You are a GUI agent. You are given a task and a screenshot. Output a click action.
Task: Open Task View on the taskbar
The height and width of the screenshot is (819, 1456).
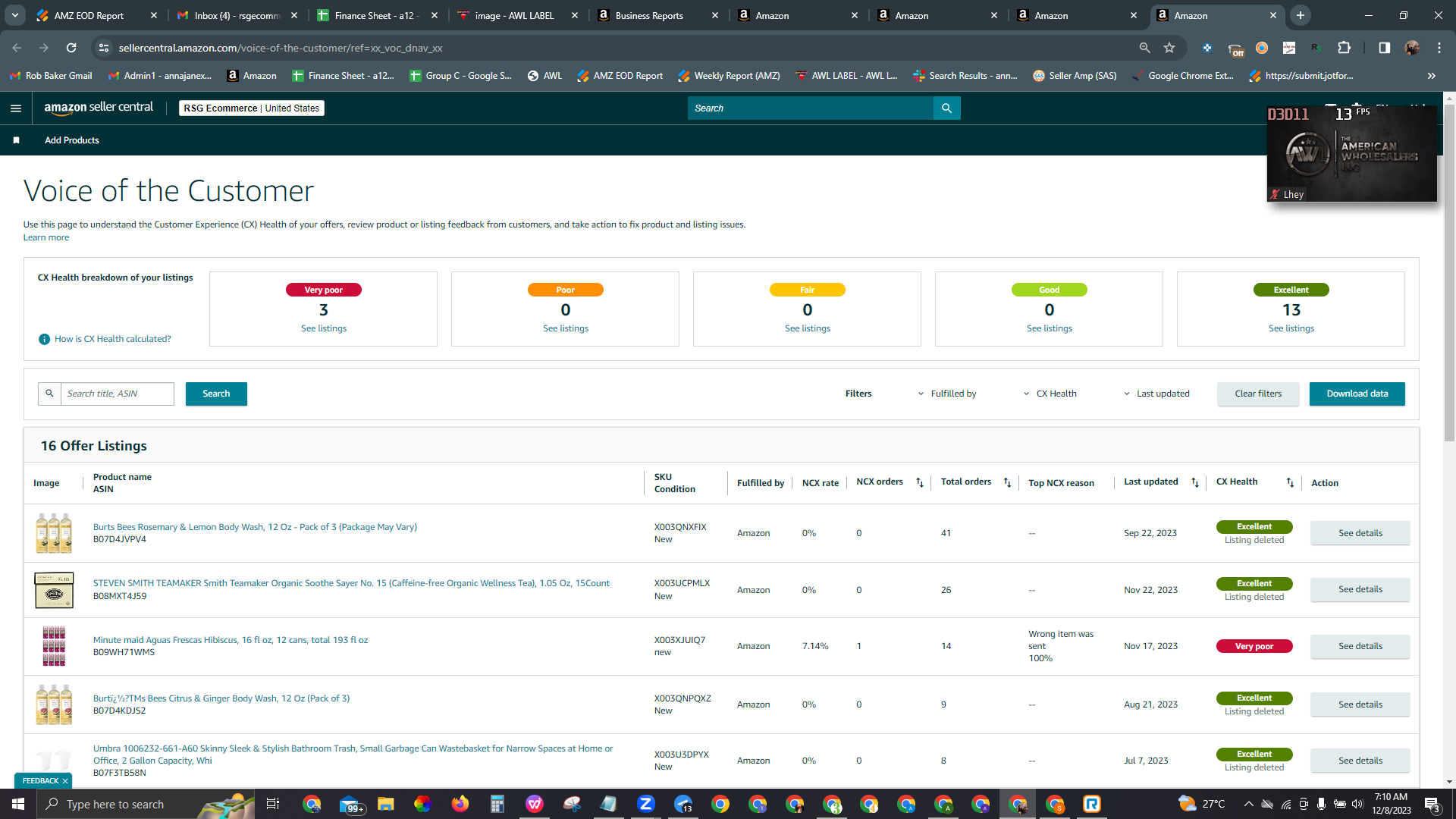(273, 804)
